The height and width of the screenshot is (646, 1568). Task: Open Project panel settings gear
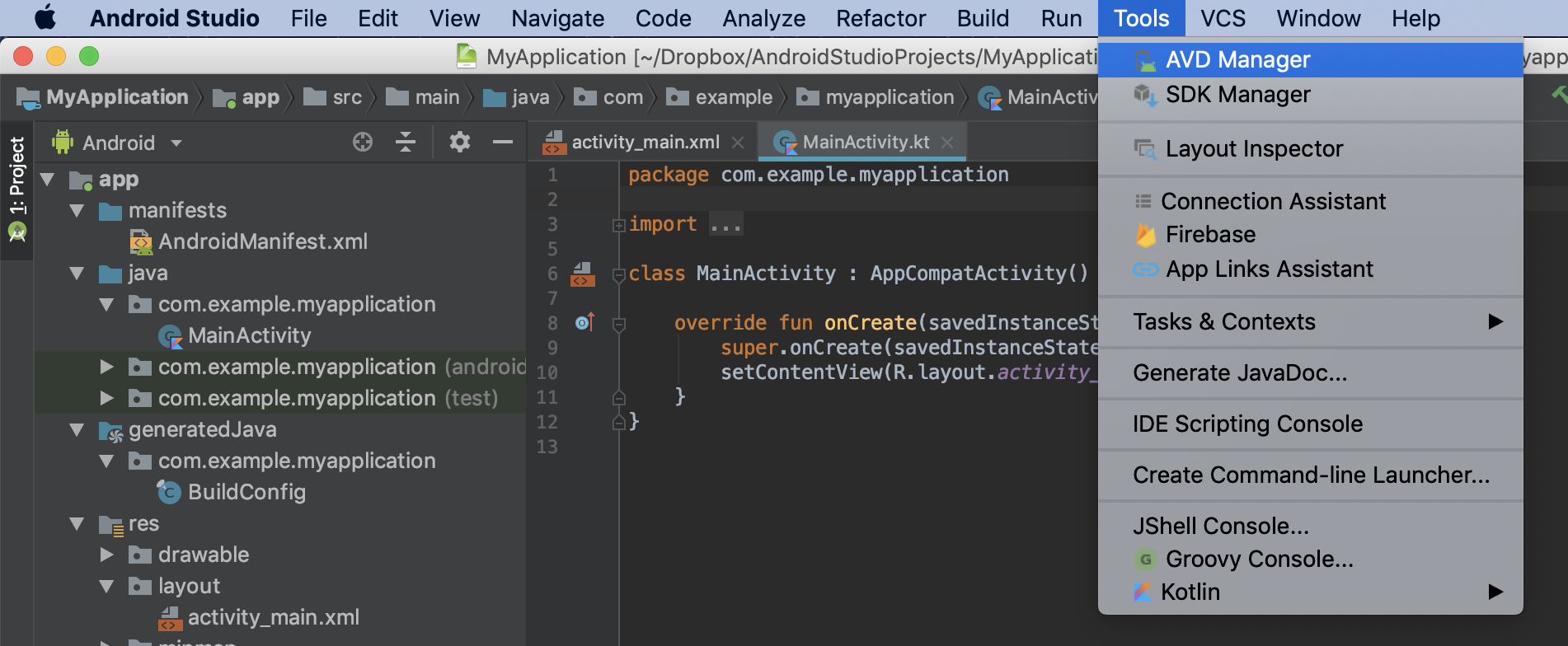pos(460,142)
